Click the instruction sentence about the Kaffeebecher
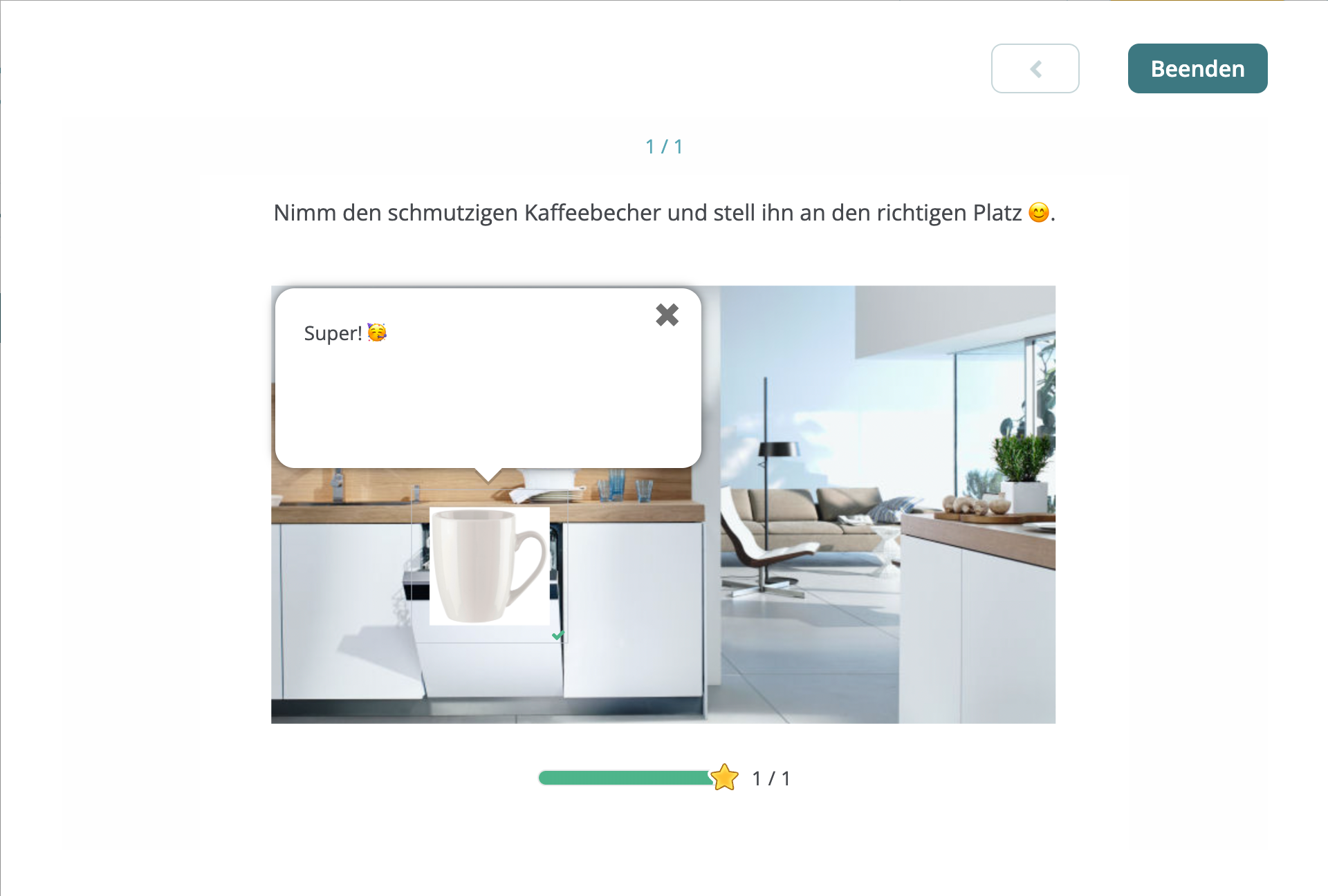 tap(664, 212)
